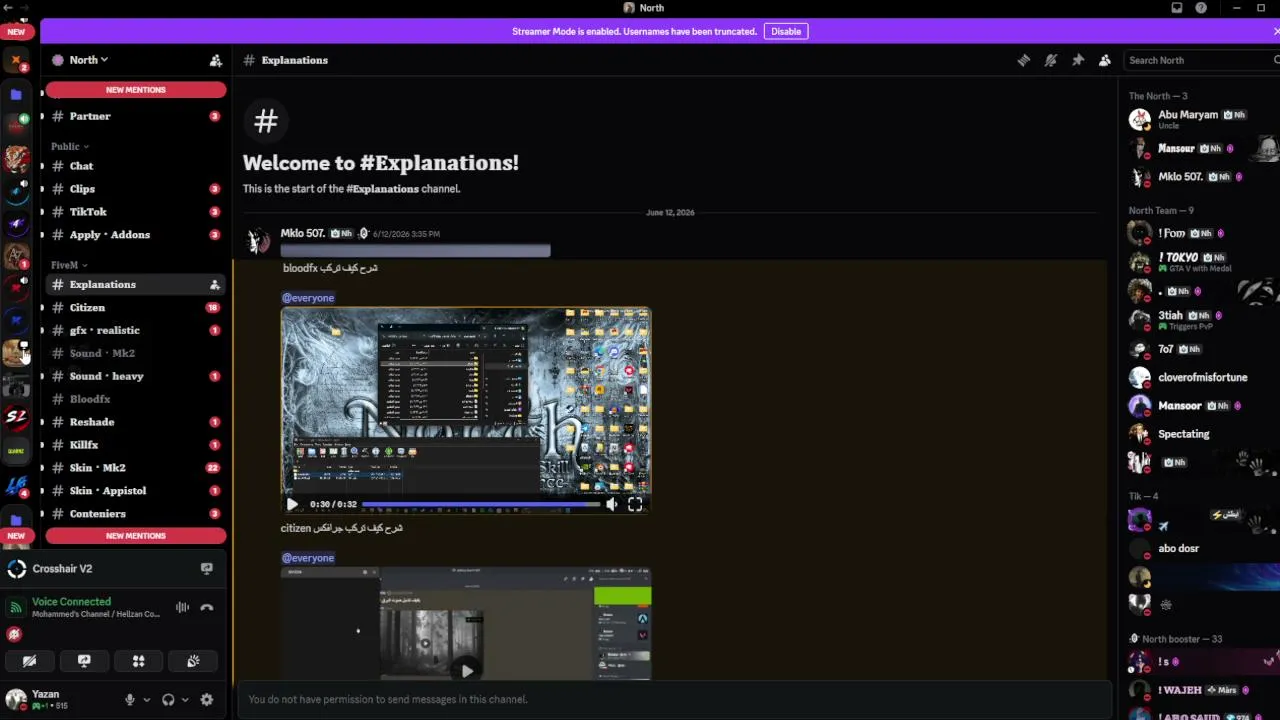Viewport: 1280px width, 720px height.
Task: Jump to top New Mentions pill
Action: 136,90
